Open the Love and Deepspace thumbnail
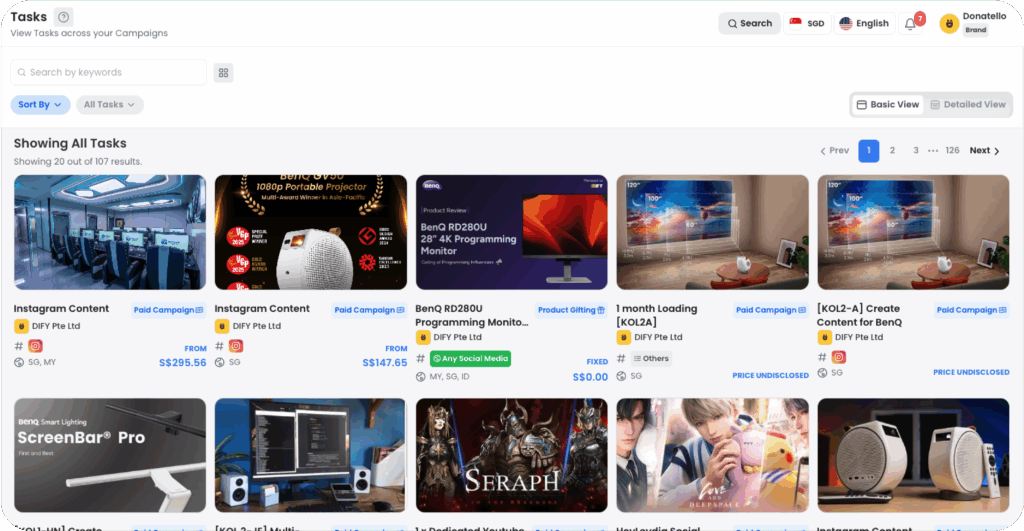The height and width of the screenshot is (531, 1024). 712,455
